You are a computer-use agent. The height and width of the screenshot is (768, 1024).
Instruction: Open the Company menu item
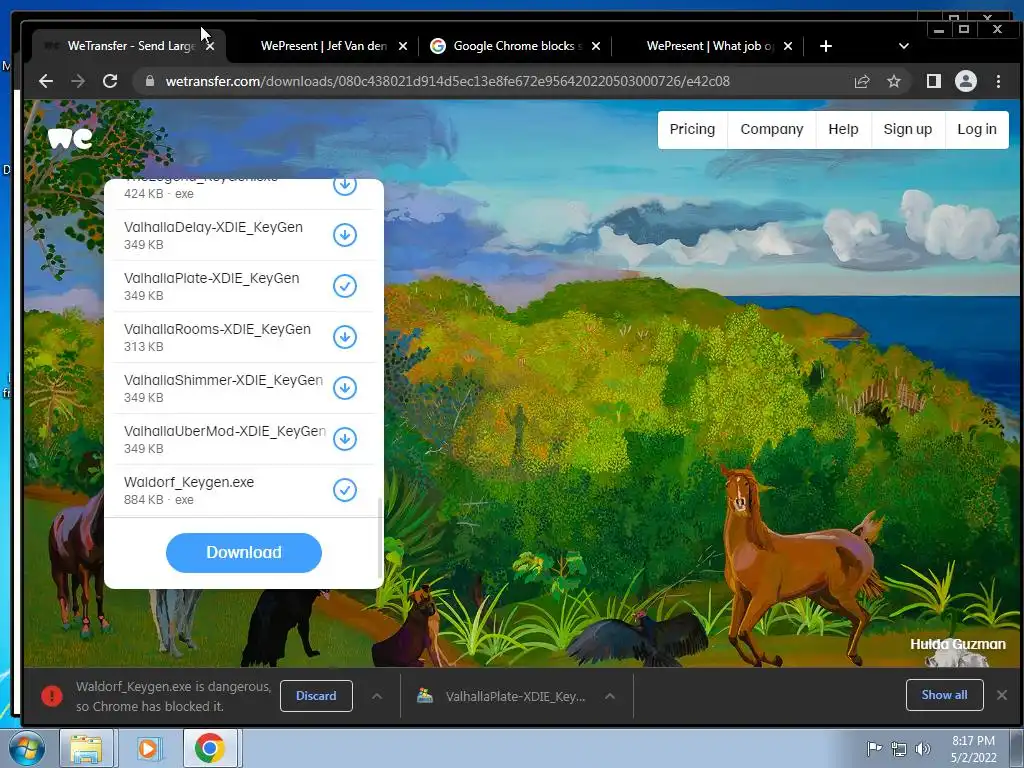[x=772, y=129]
